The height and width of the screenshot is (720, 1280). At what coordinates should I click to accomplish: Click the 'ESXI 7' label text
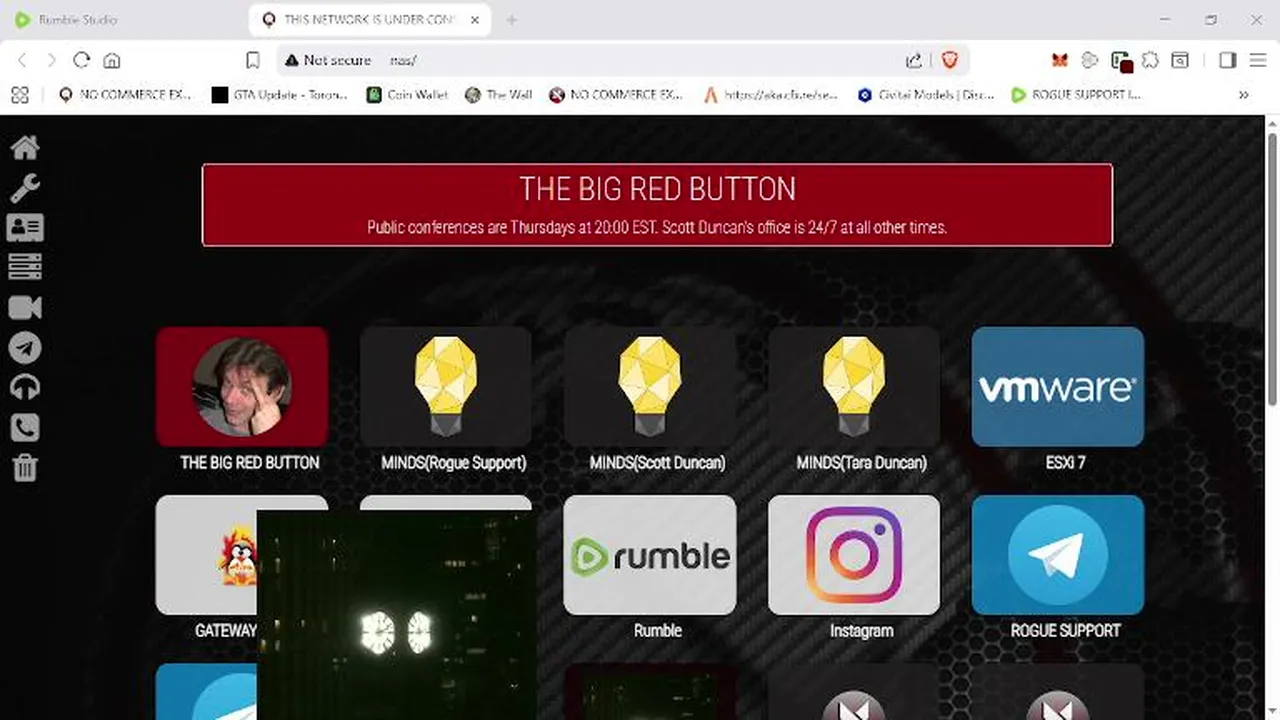point(1065,463)
